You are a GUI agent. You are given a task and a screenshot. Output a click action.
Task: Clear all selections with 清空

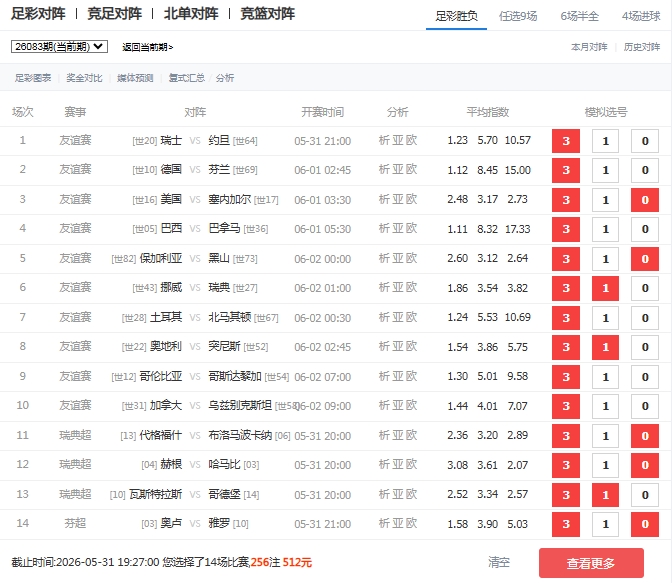pos(499,562)
